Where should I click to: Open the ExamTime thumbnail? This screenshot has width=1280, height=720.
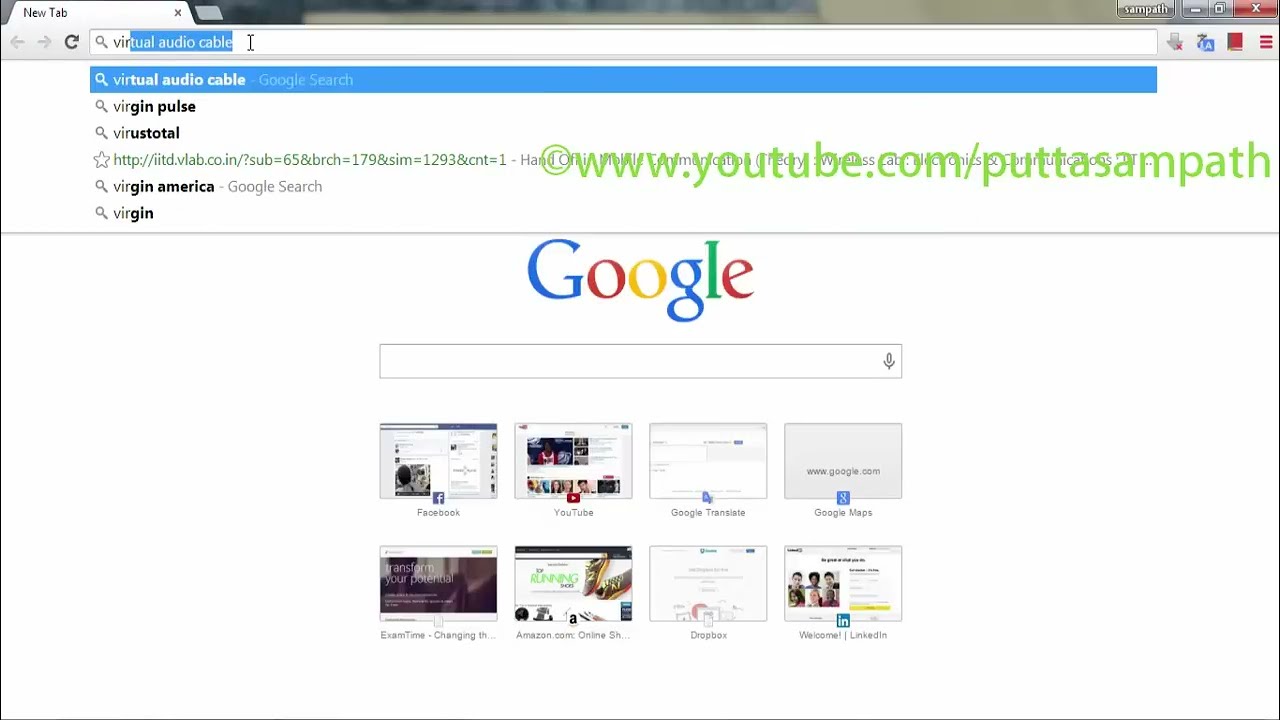coord(438,583)
